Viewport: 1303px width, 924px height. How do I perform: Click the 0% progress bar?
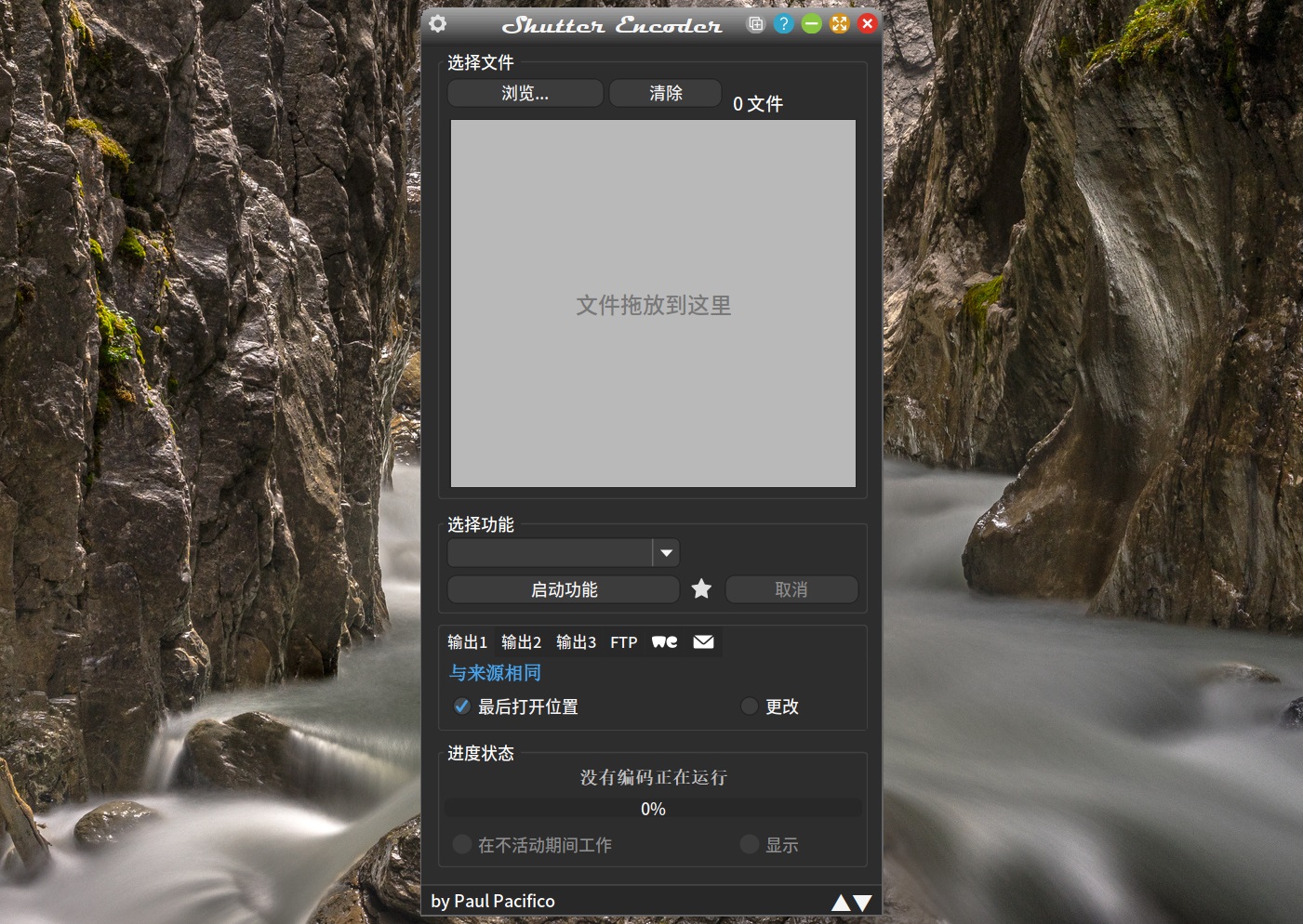point(653,809)
